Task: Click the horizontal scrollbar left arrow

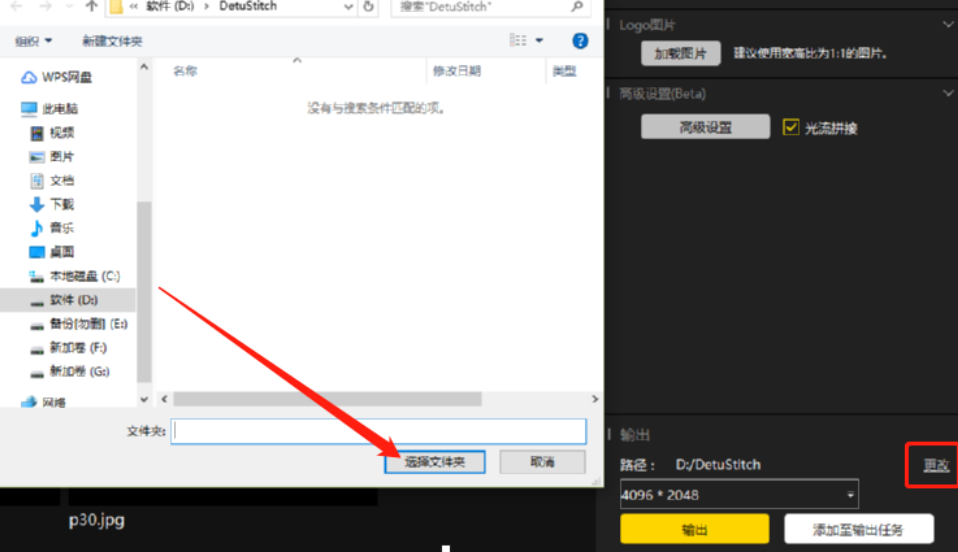Action: tap(164, 399)
